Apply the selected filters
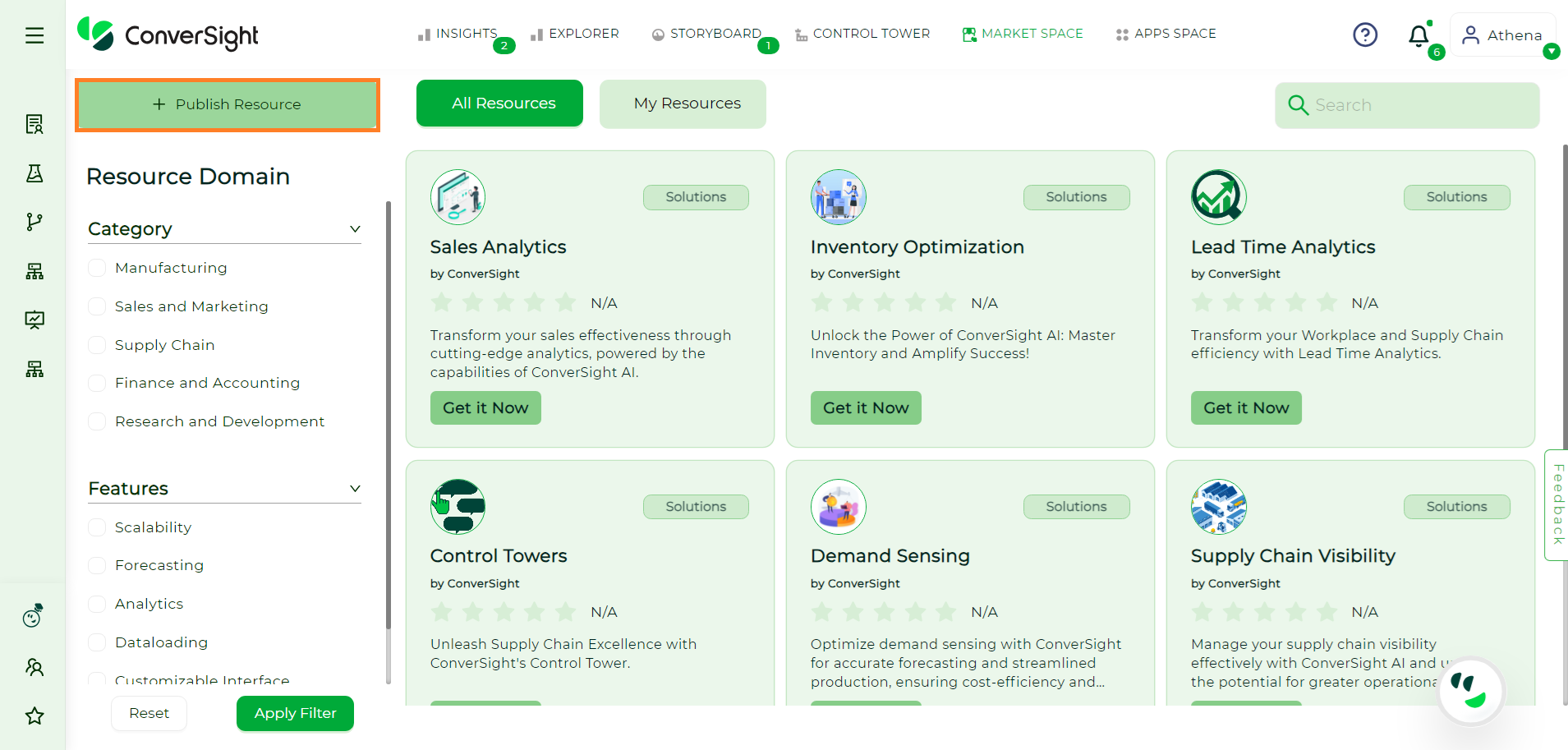Viewport: 1568px width, 750px height. 295,713
